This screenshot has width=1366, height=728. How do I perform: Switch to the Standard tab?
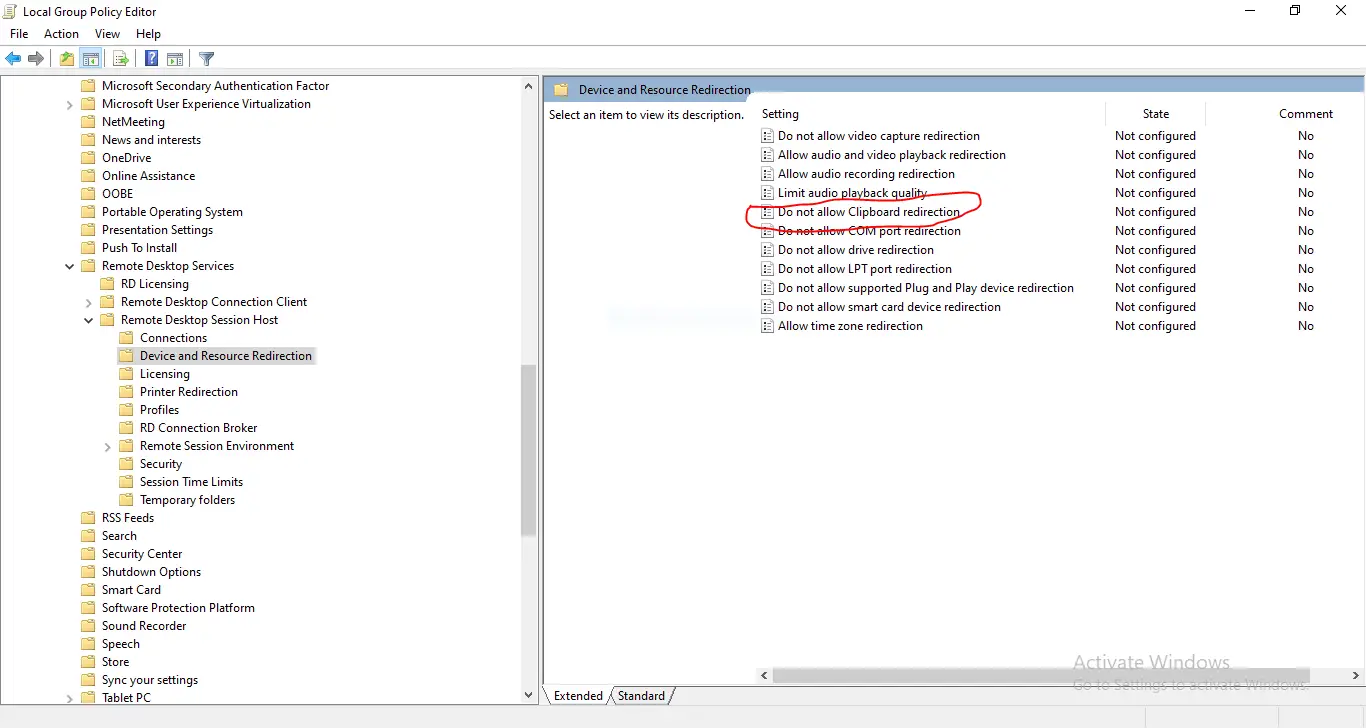click(x=641, y=695)
